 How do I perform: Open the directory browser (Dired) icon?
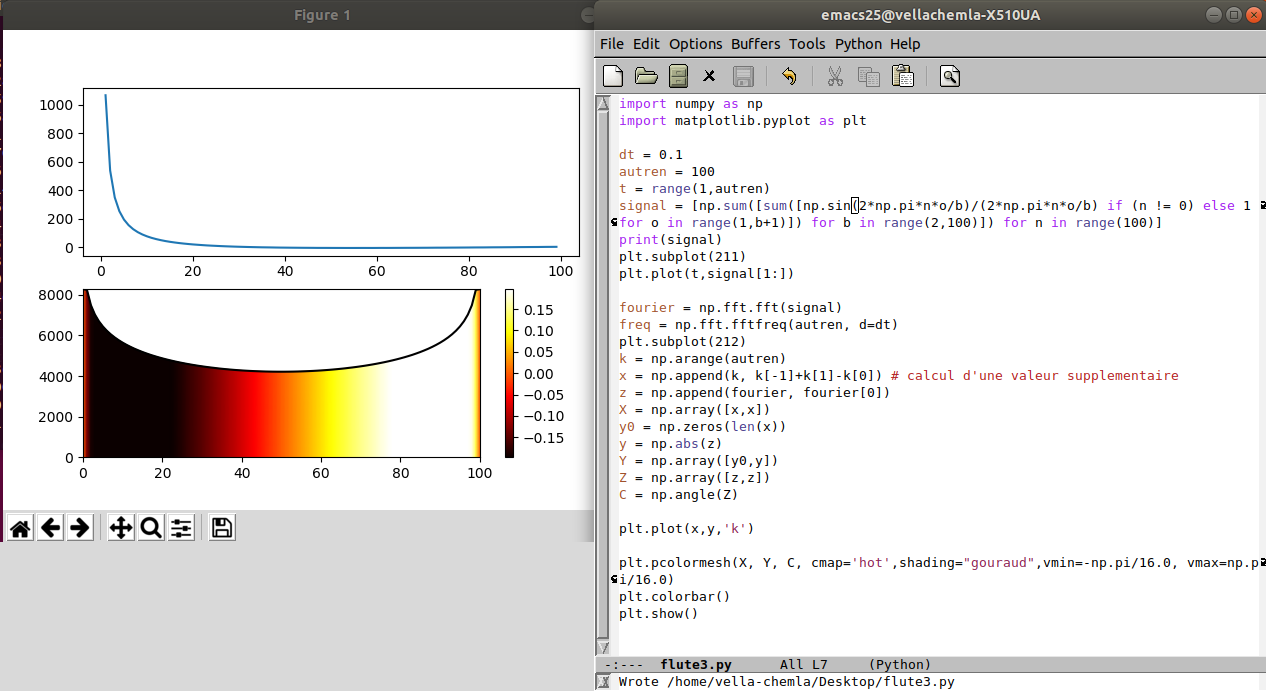coord(678,76)
